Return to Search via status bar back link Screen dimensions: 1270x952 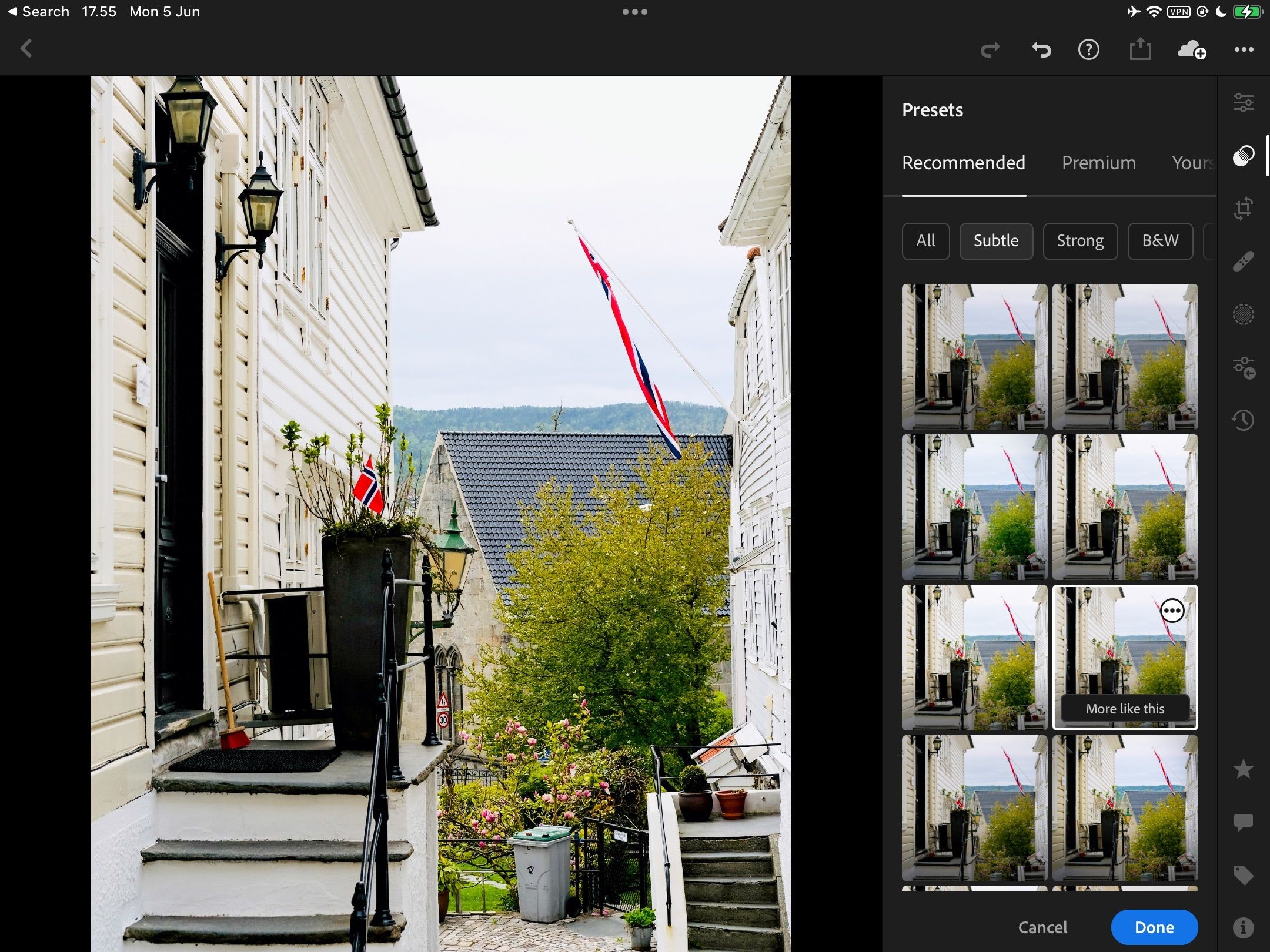(39, 12)
